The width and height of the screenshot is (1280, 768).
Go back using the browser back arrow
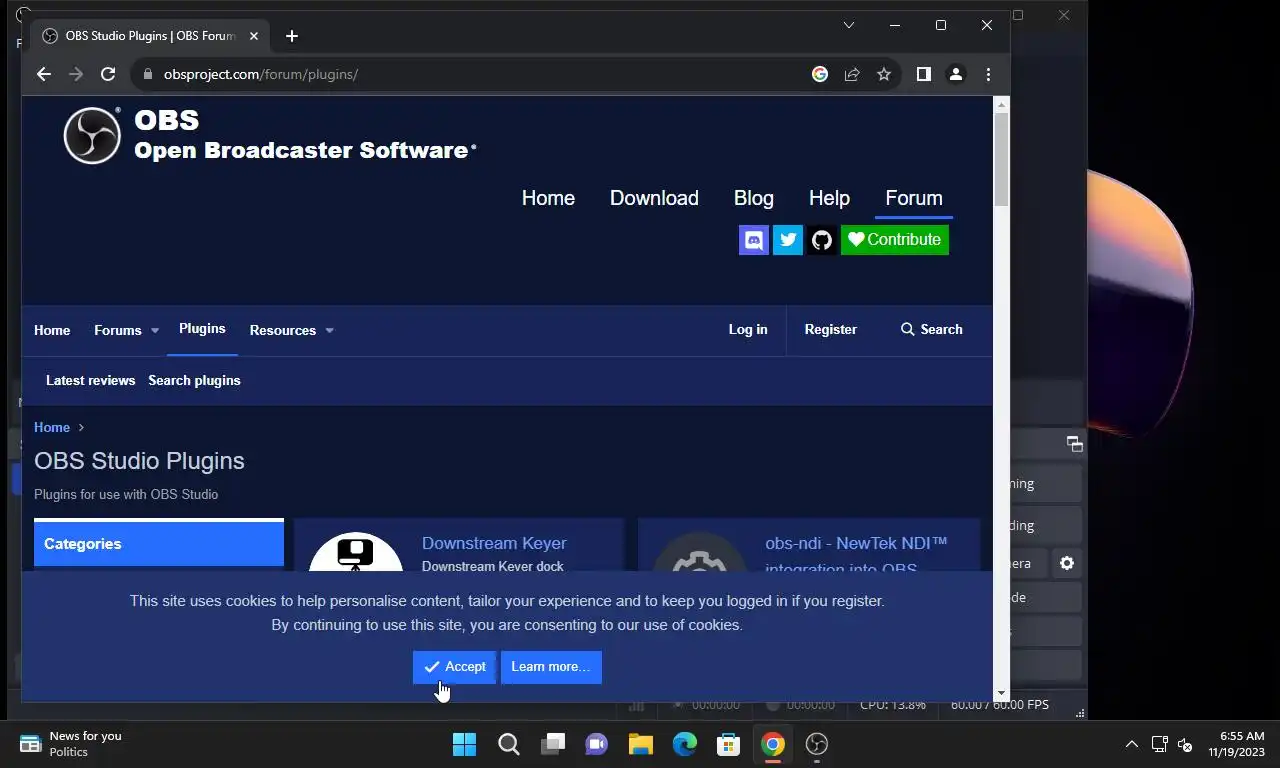(44, 74)
